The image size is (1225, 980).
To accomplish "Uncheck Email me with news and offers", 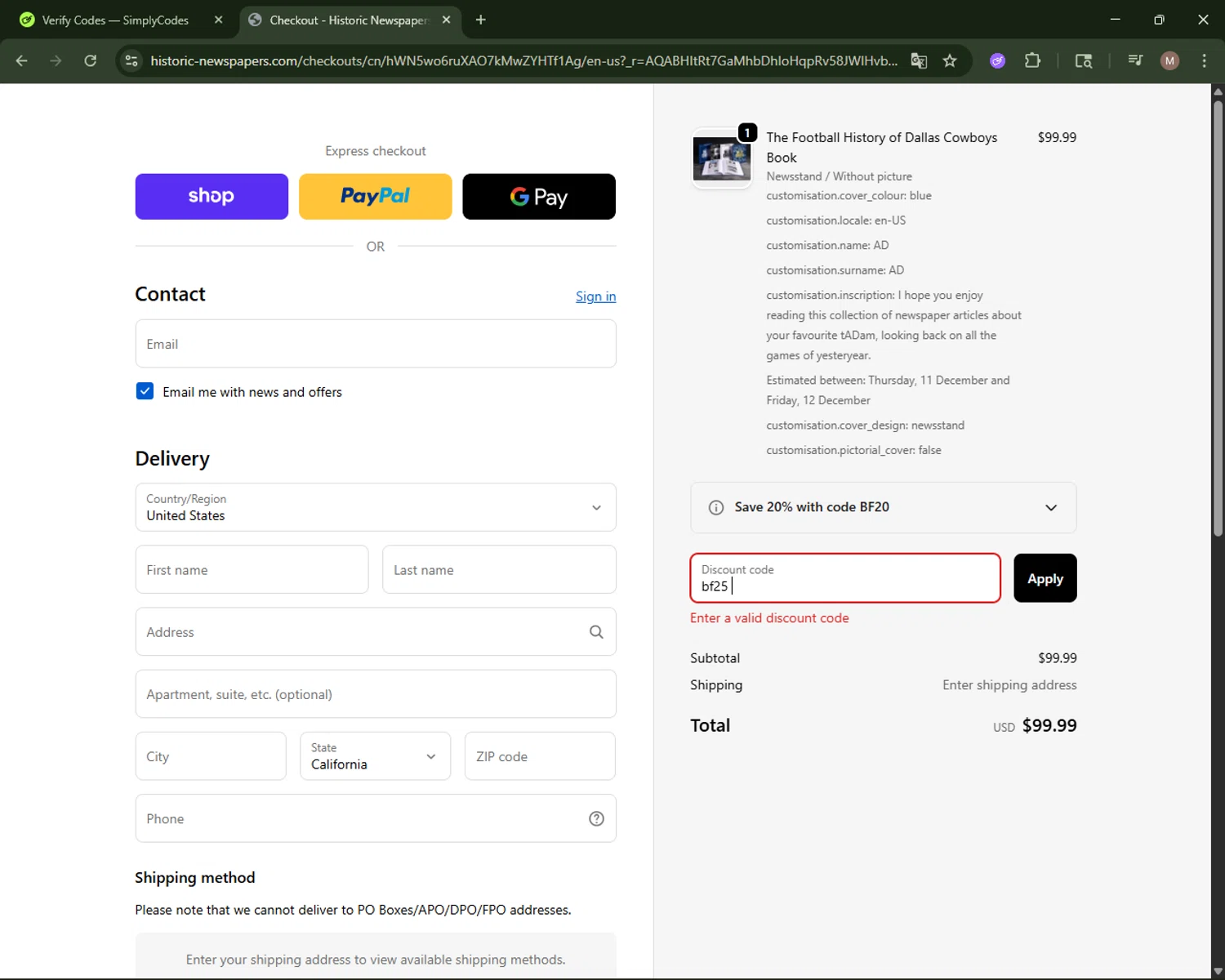I will [x=145, y=391].
